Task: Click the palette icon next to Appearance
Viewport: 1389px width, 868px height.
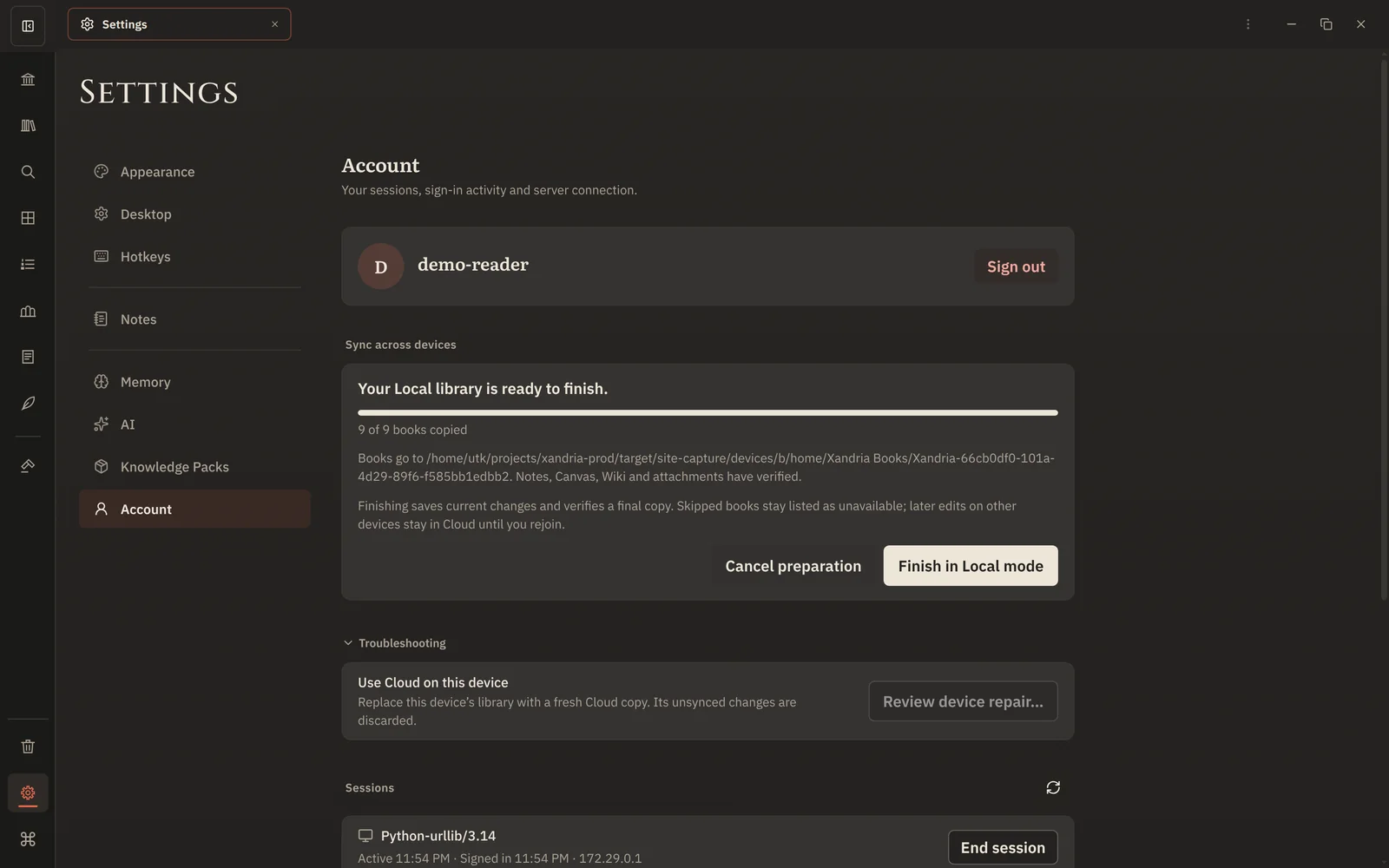Action: 102,171
